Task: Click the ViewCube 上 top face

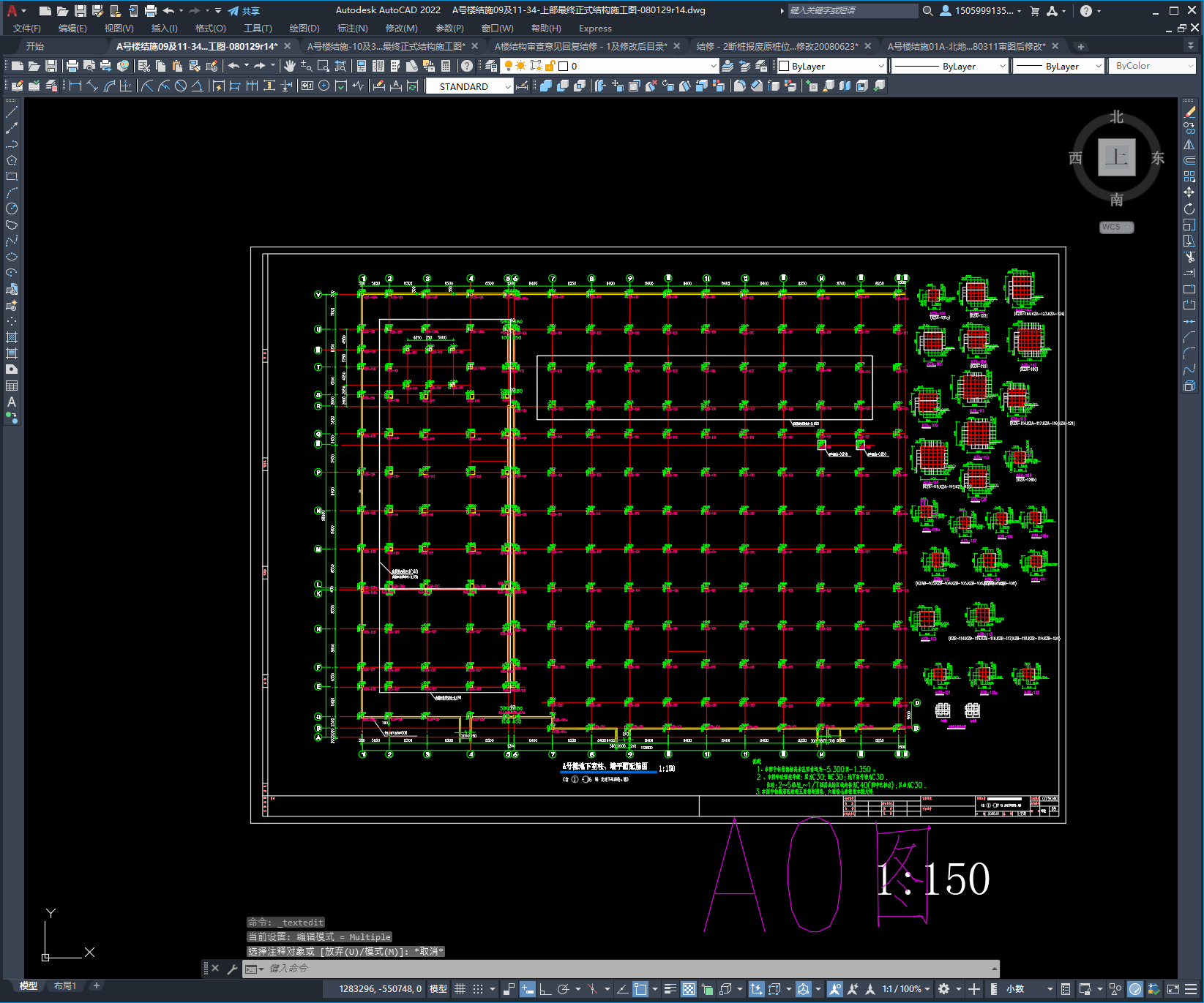Action: click(x=1116, y=157)
